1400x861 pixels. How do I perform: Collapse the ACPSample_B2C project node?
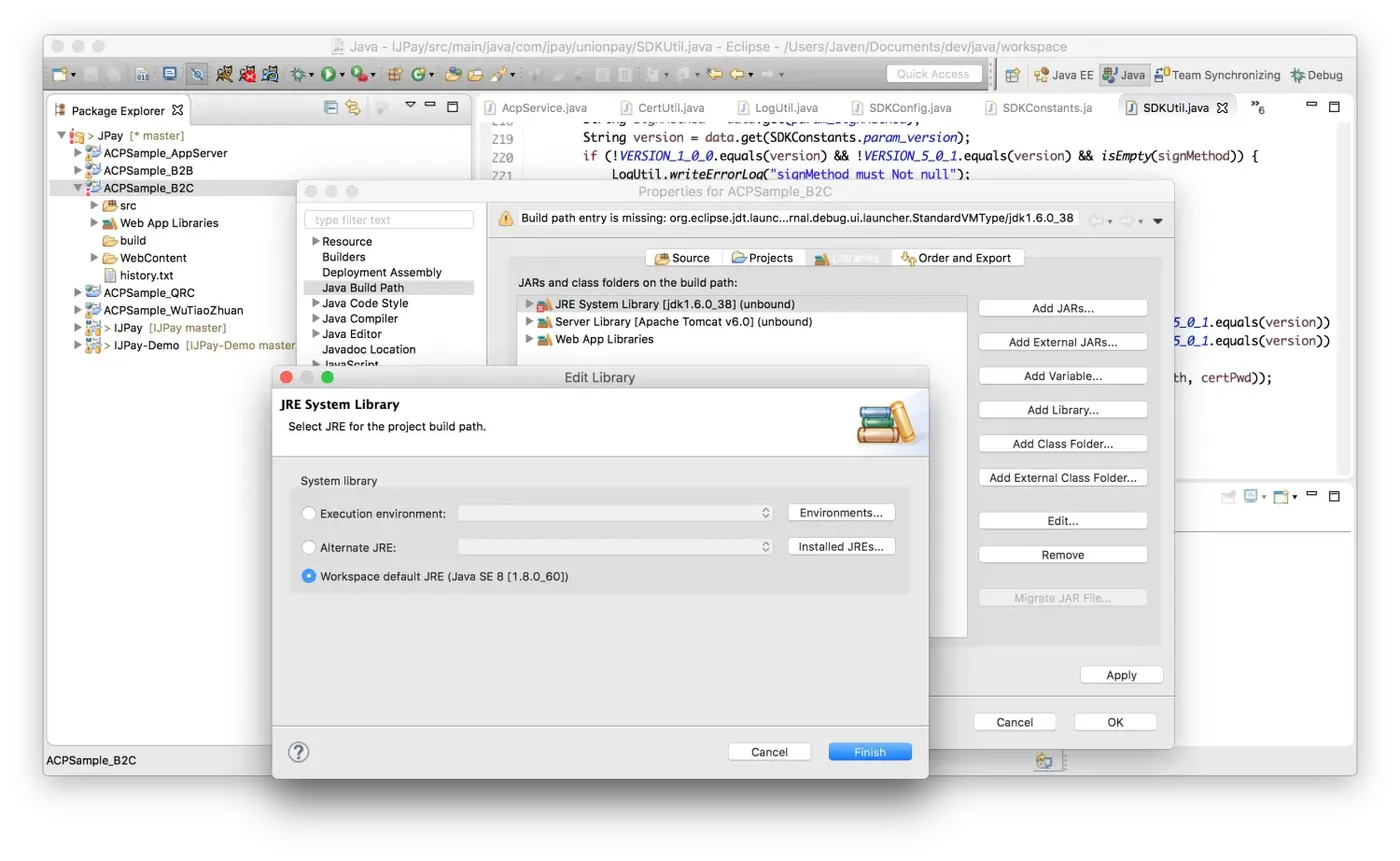click(79, 187)
